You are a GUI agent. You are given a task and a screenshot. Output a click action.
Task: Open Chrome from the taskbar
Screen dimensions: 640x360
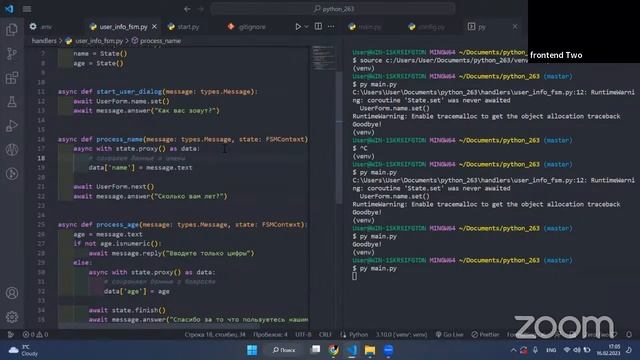click(334, 350)
